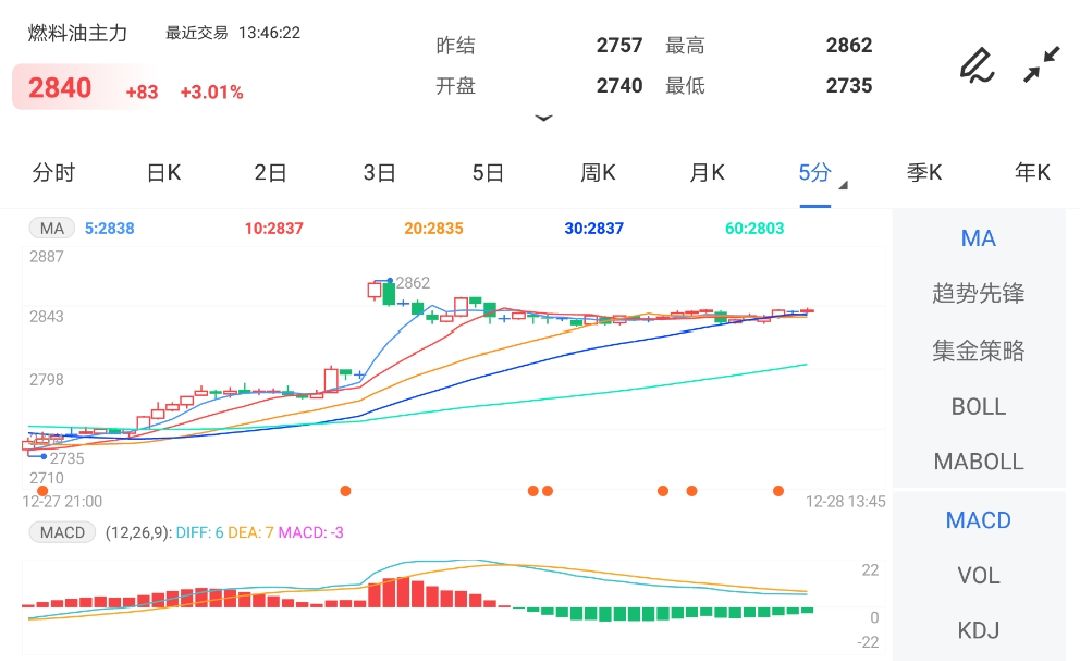
Task: Click the DEA: 7 MACD reading
Action: 251,532
